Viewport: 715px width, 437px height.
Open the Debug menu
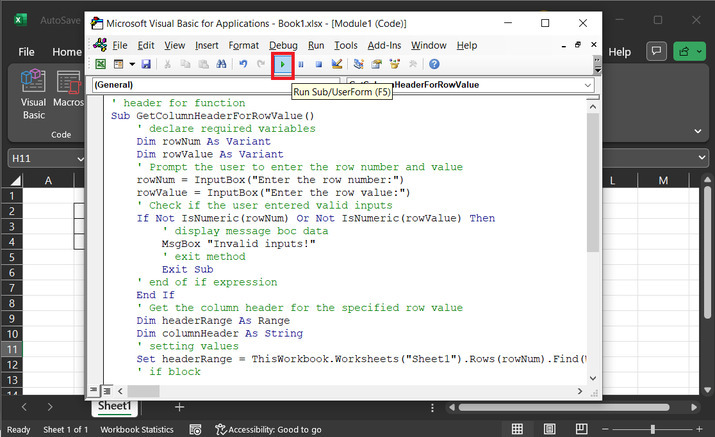pos(283,45)
